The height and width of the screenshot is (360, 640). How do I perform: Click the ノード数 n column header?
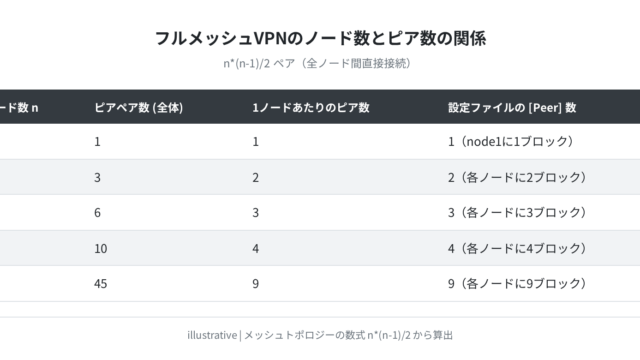[x=19, y=107]
